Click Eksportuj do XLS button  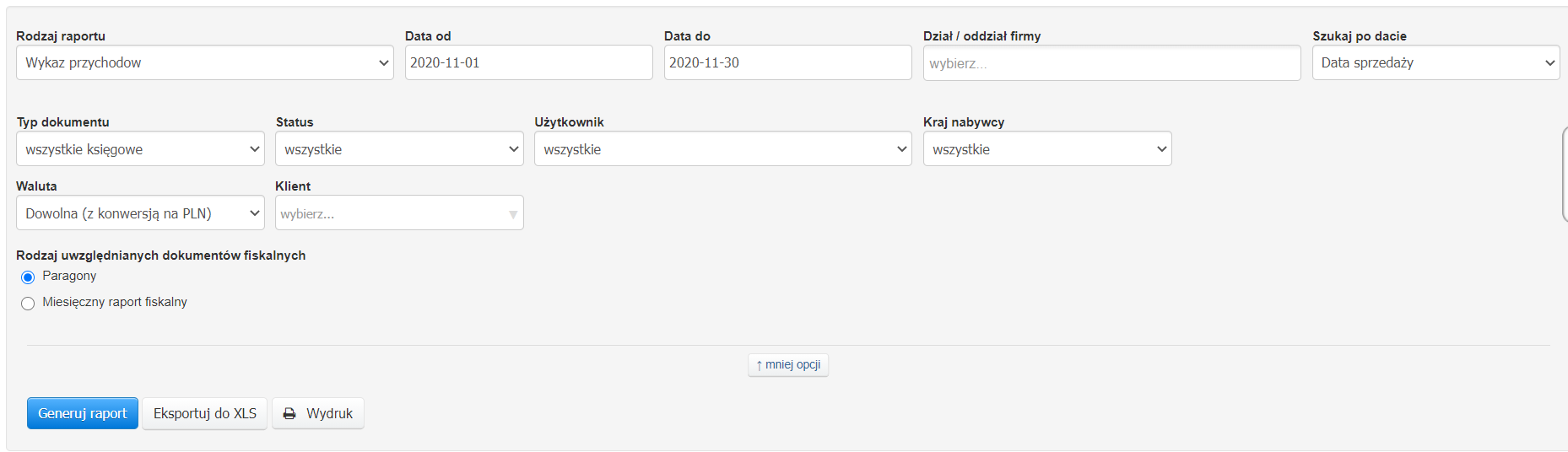point(205,414)
